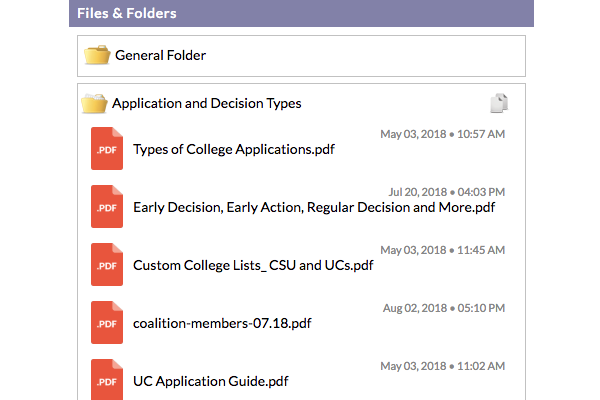Image resolution: width=600 pixels, height=400 pixels.
Task: Click PDF icon for Custom College Lists file
Action: click(x=107, y=264)
